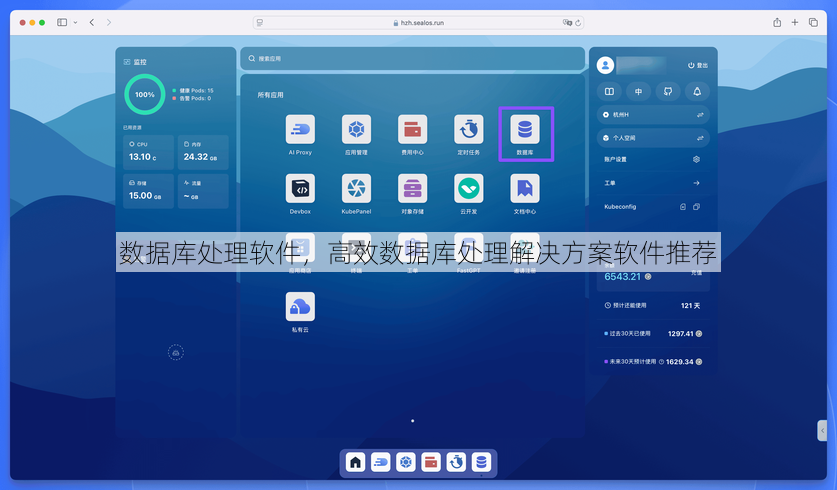
Task: Open cost center from the dock
Action: 431,462
